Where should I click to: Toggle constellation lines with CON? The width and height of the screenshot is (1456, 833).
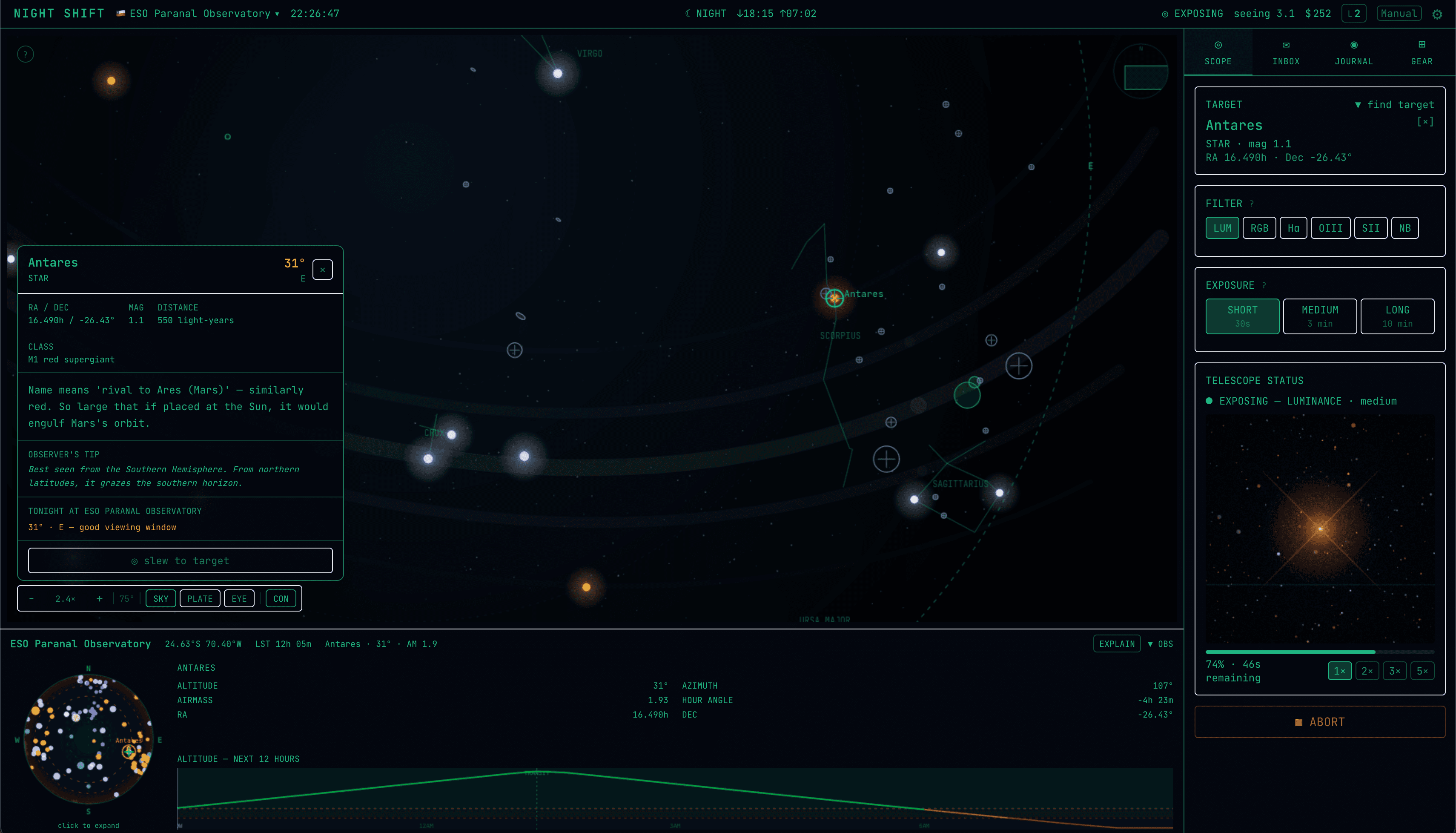tap(281, 598)
